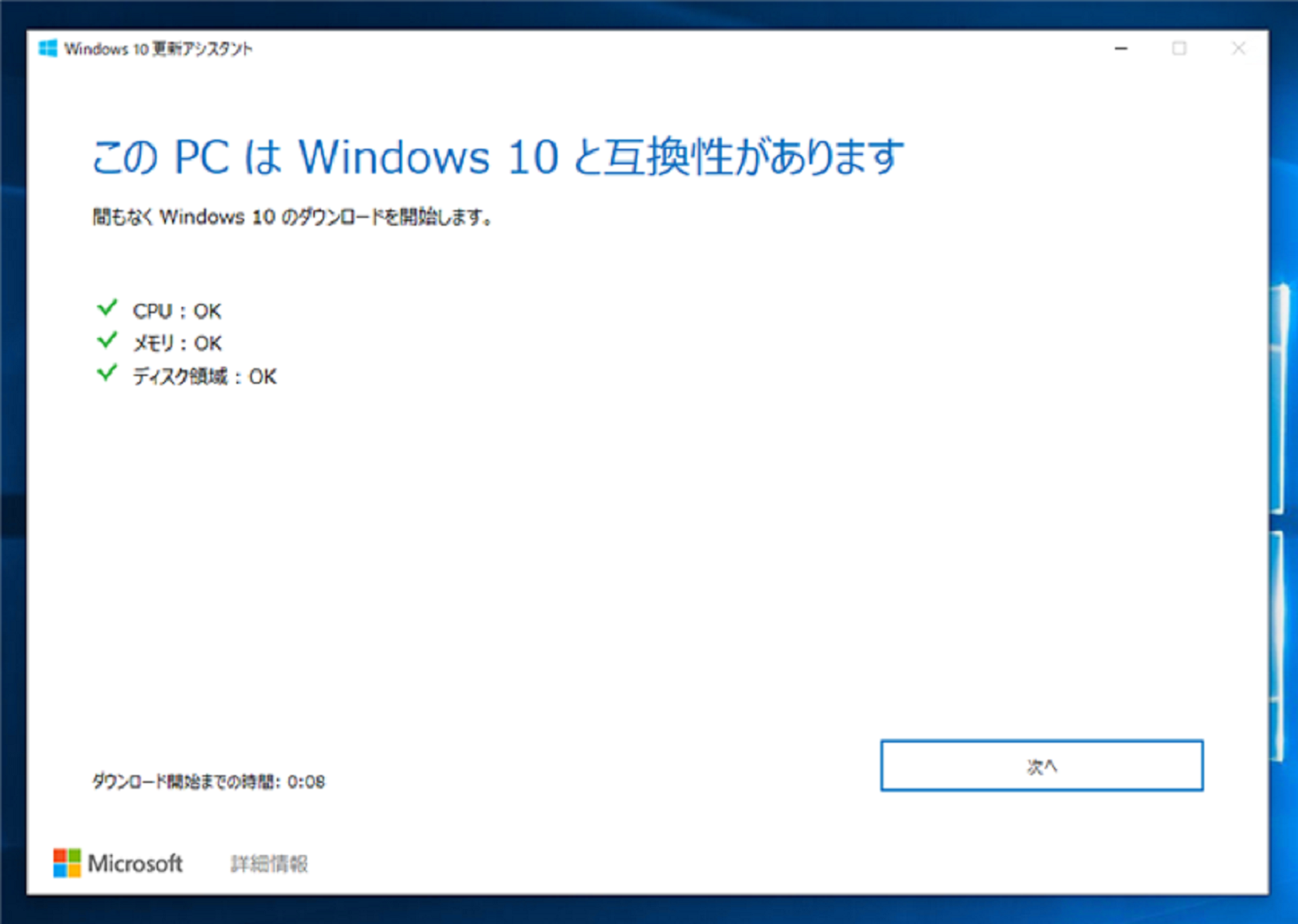Close the Windows 10 更新アシスタント window
The width and height of the screenshot is (1298, 924).
click(x=1238, y=48)
